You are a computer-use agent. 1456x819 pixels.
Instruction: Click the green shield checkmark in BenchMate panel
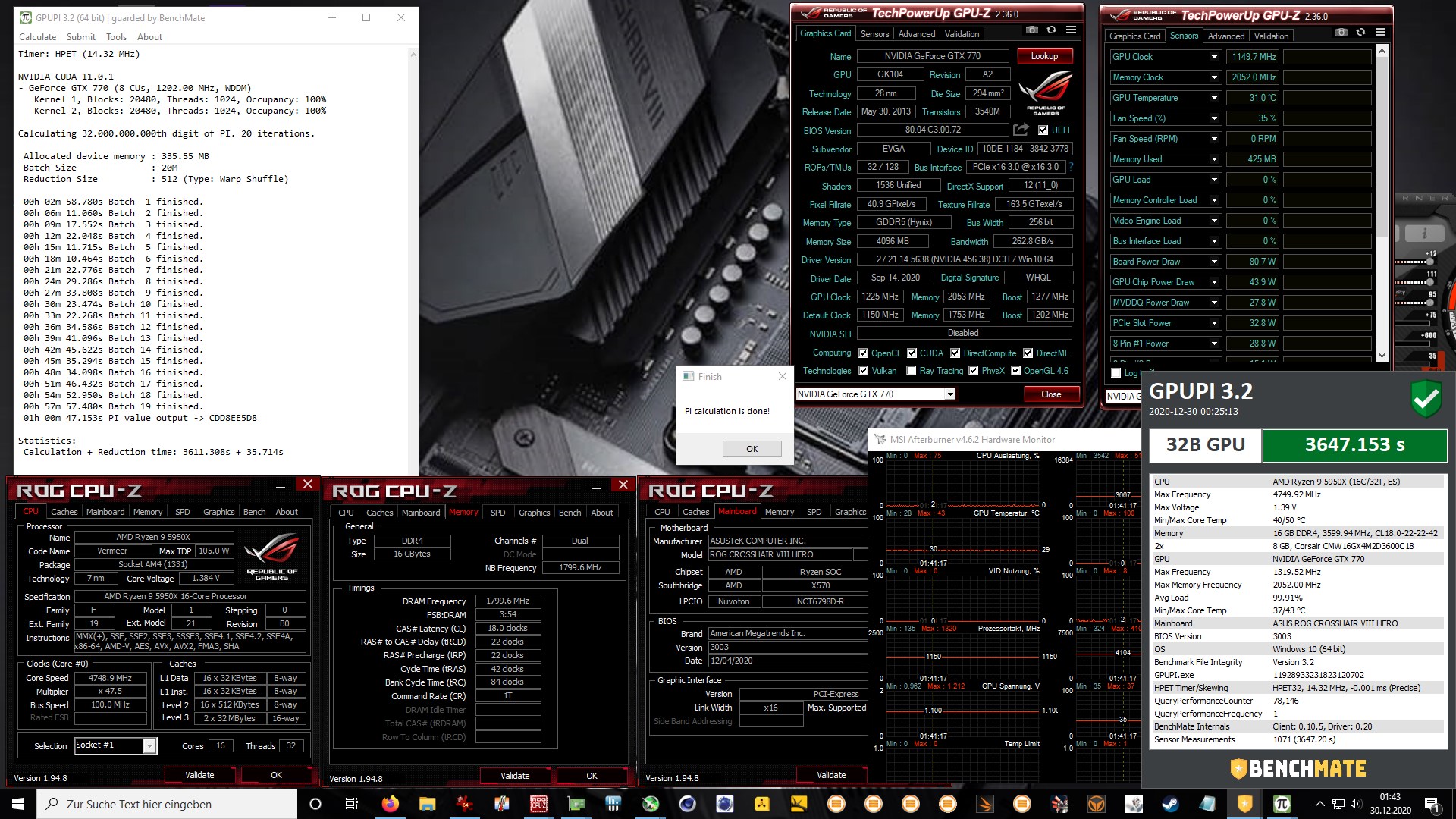tap(1426, 399)
